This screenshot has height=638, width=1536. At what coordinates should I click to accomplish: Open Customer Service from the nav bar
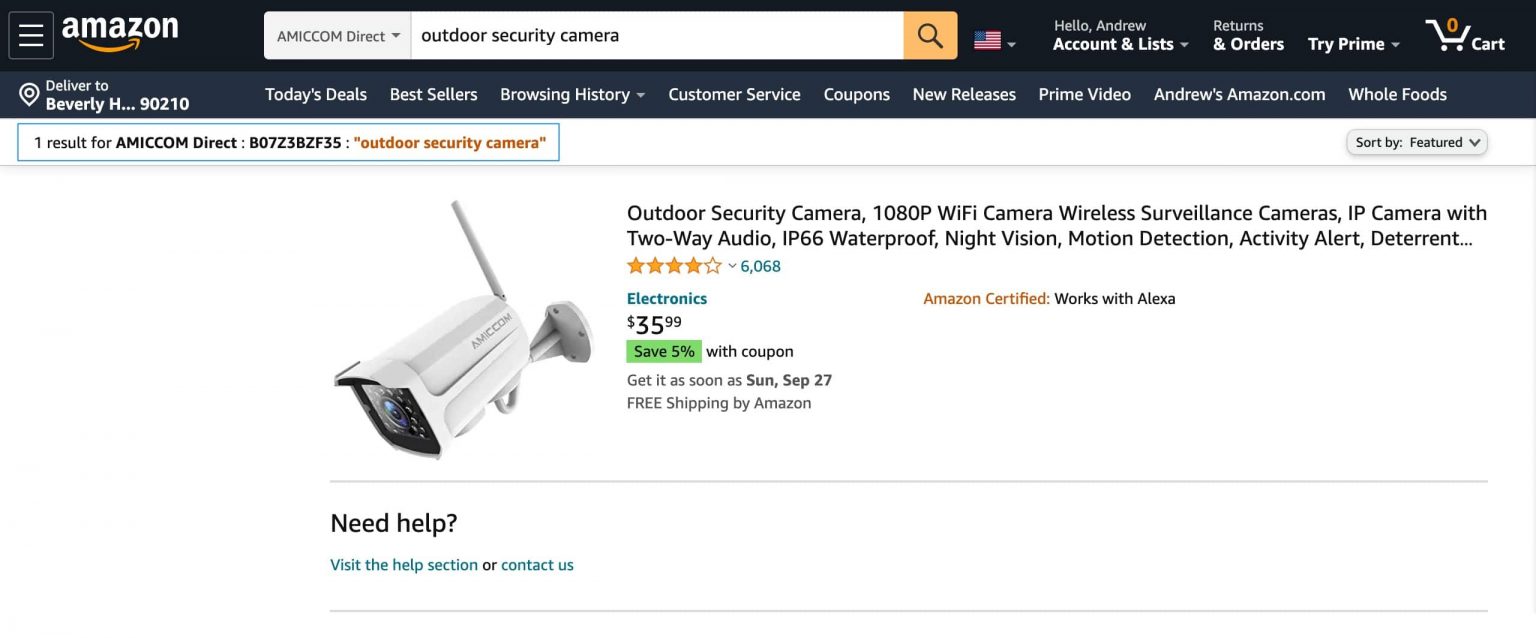pyautogui.click(x=734, y=94)
